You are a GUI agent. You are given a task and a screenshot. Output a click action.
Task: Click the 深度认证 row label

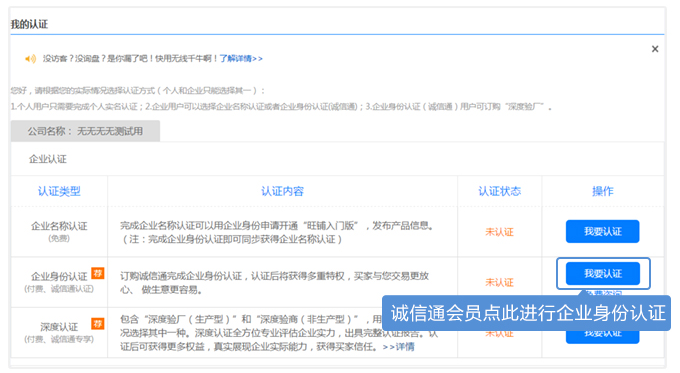[59, 327]
